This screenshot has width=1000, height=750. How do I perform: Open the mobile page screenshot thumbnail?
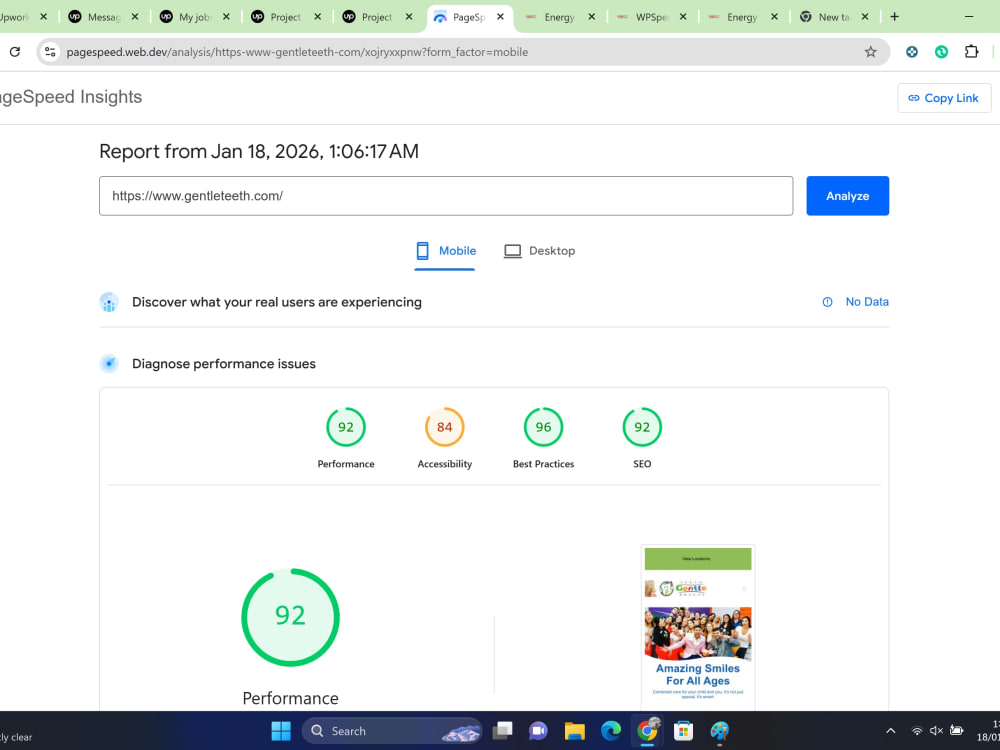coord(698,628)
